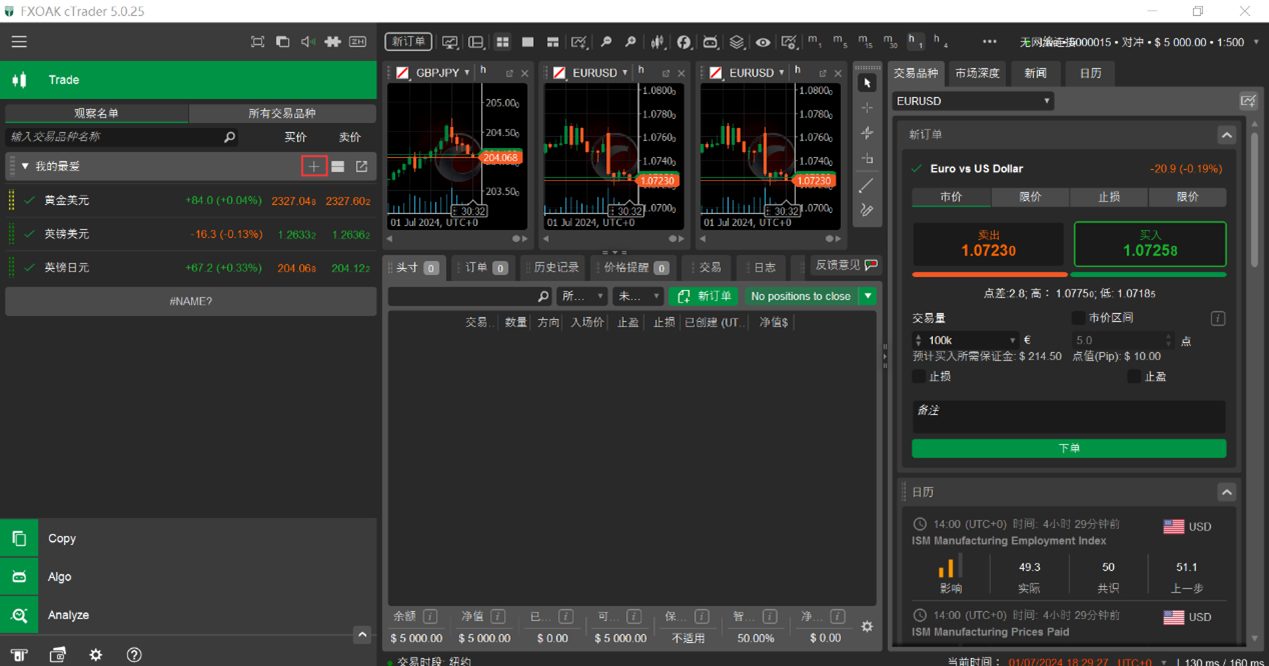Viewport: 1269px width, 666px height.
Task: Switch to the 市场深度 tab
Action: 977,72
